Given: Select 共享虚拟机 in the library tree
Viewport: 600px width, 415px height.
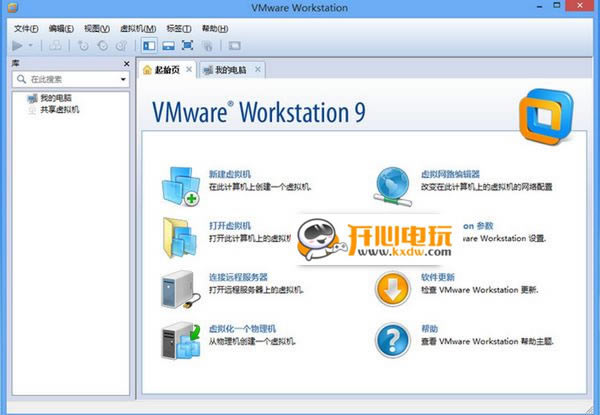Looking at the screenshot, I should (x=60, y=110).
